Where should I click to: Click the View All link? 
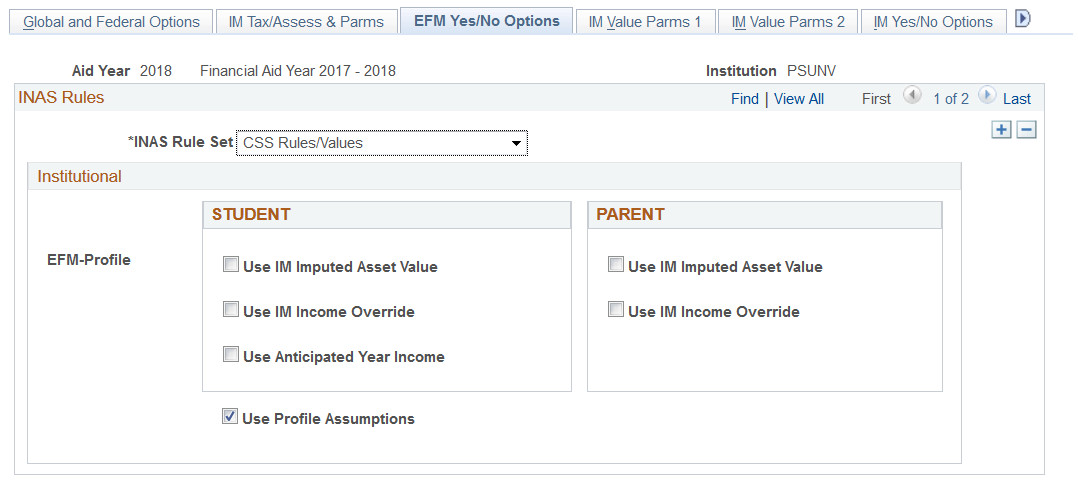point(799,99)
